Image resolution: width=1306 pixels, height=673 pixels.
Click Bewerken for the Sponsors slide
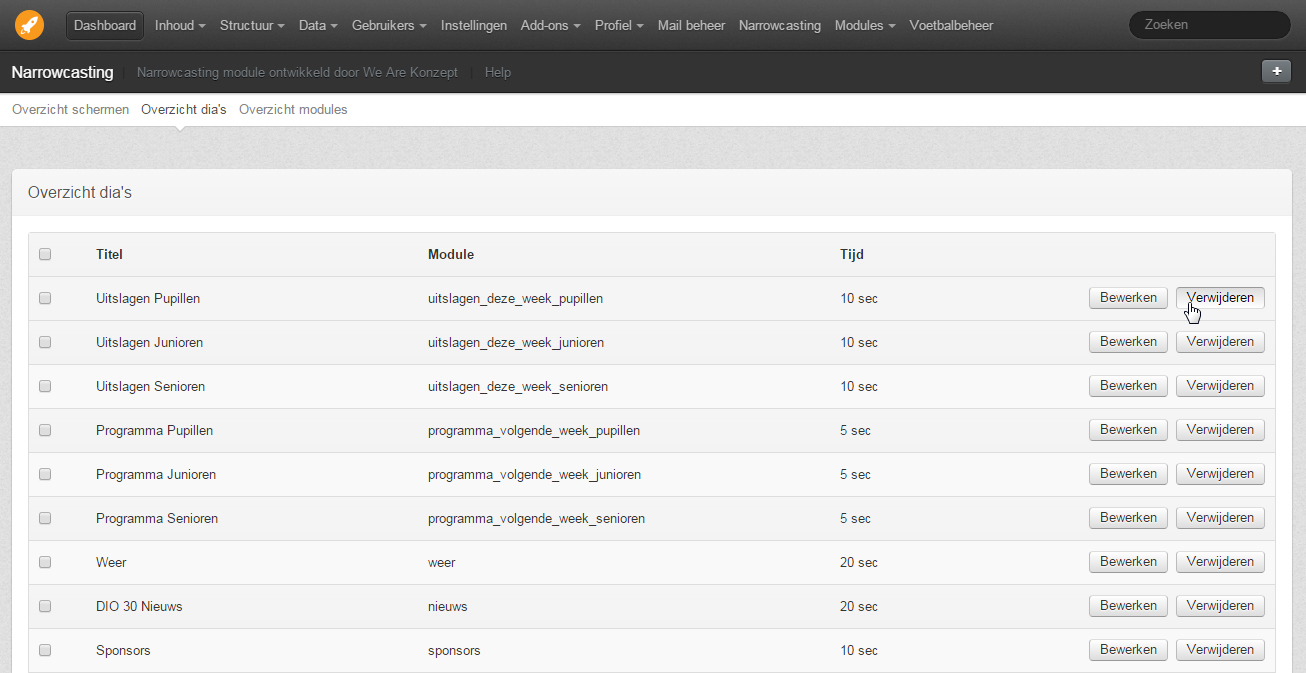point(1128,650)
